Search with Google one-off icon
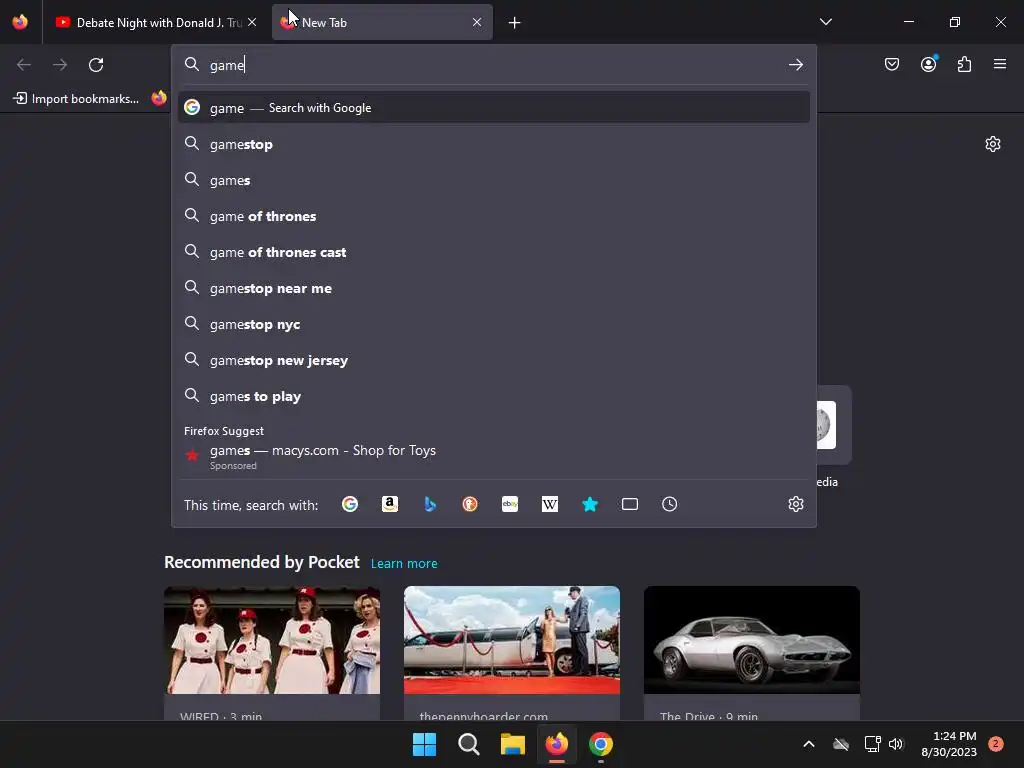The image size is (1024, 768). pyautogui.click(x=350, y=504)
